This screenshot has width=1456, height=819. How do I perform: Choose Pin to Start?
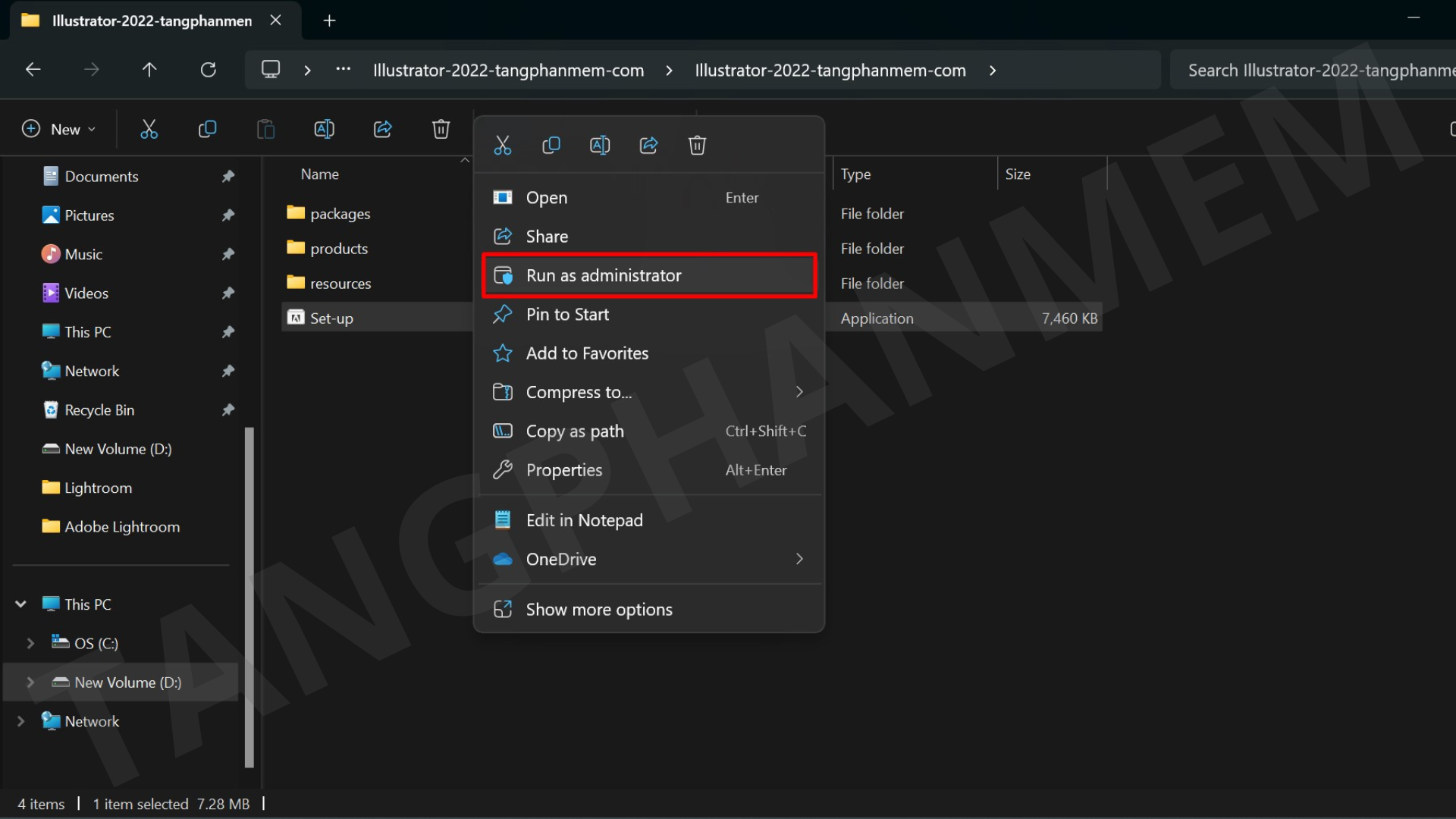649,314
